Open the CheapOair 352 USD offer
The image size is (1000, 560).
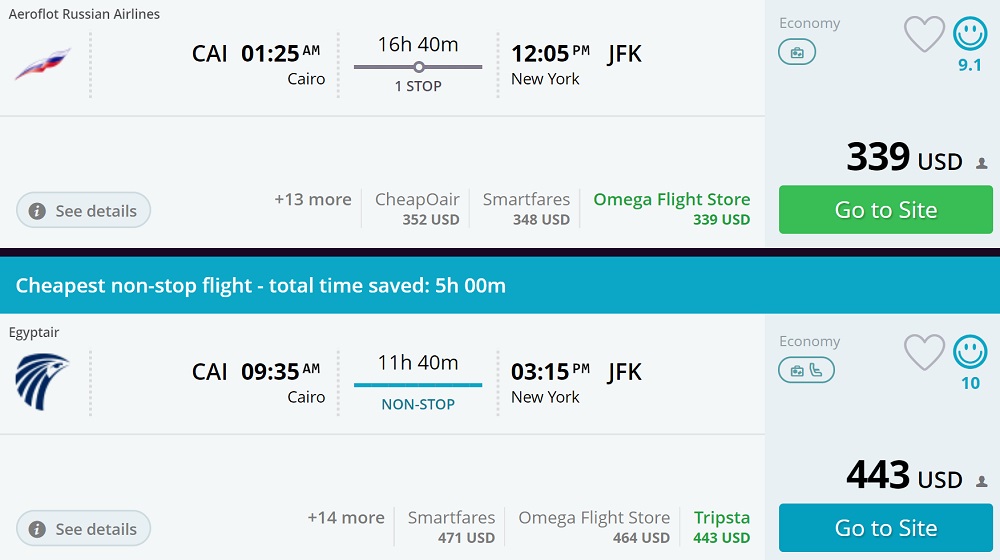[417, 209]
